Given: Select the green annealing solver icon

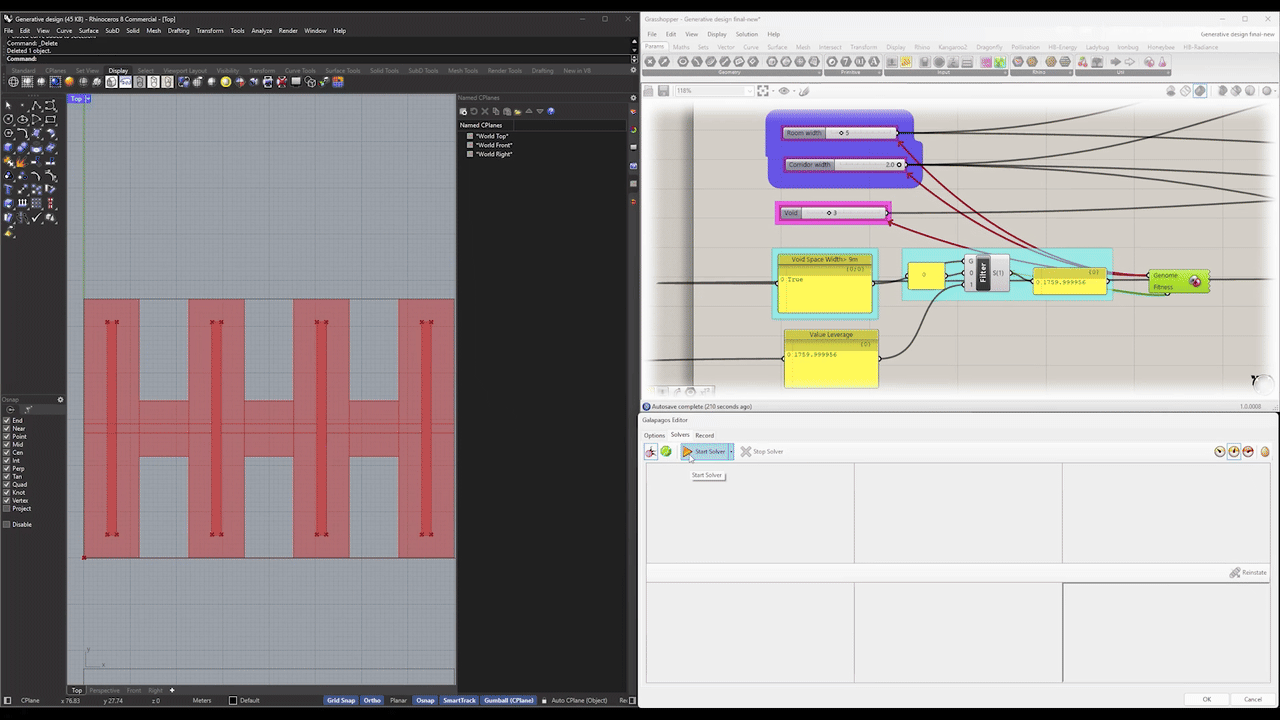Looking at the screenshot, I should (x=666, y=452).
